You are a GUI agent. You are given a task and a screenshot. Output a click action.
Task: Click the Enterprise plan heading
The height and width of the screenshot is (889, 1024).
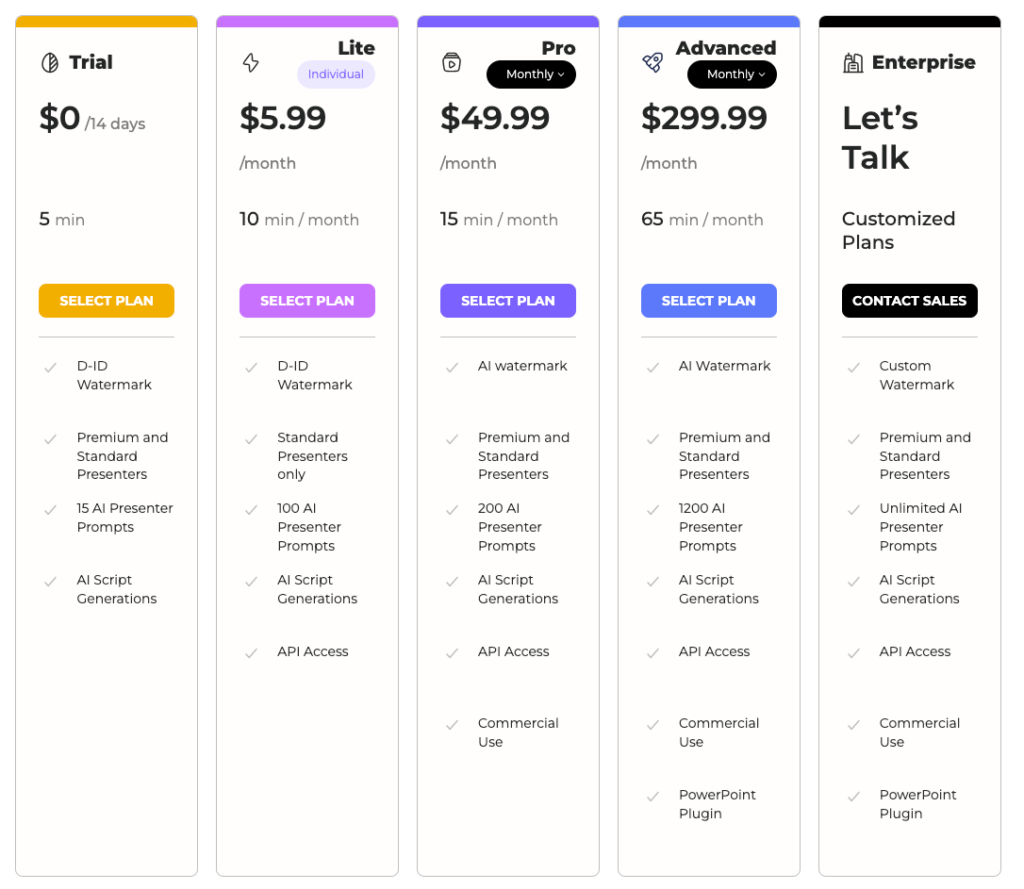click(923, 62)
